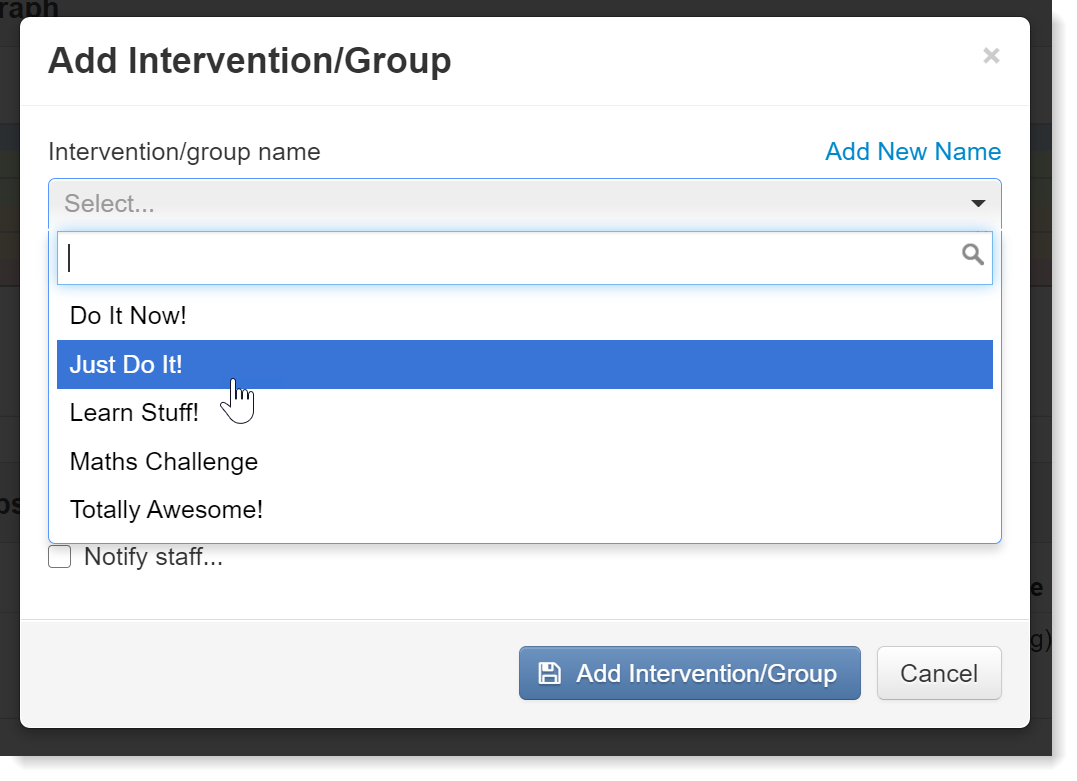Cancel adding the intervention
1077x781 pixels.
(939, 673)
